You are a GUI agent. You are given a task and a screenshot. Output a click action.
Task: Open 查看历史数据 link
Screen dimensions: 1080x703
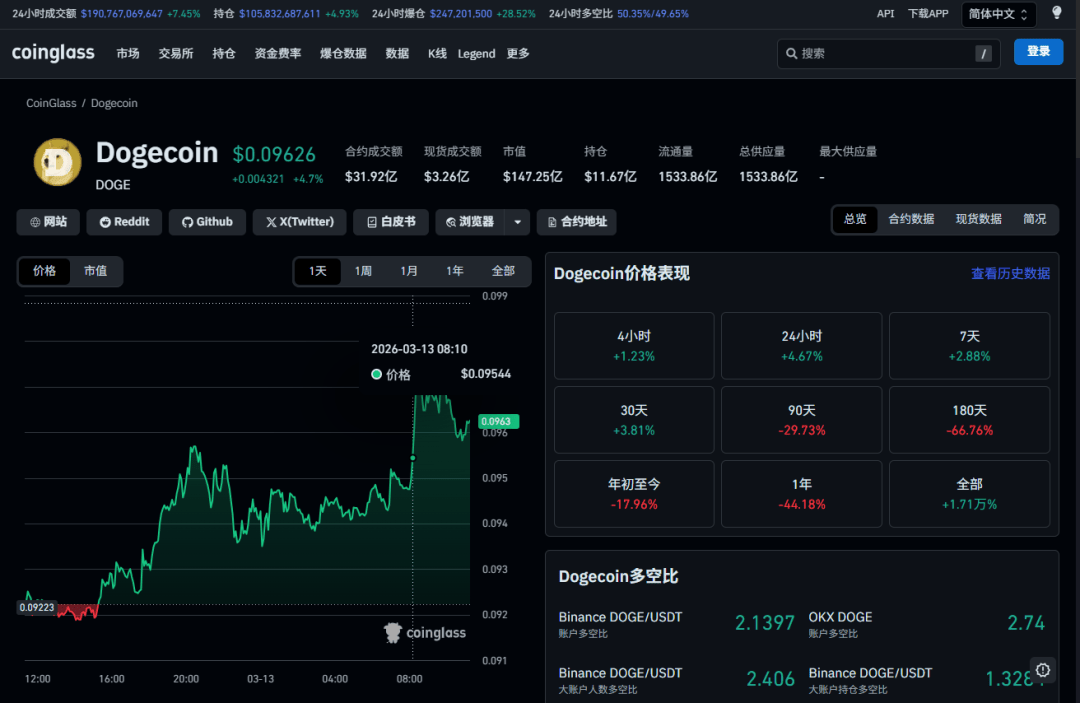1010,273
